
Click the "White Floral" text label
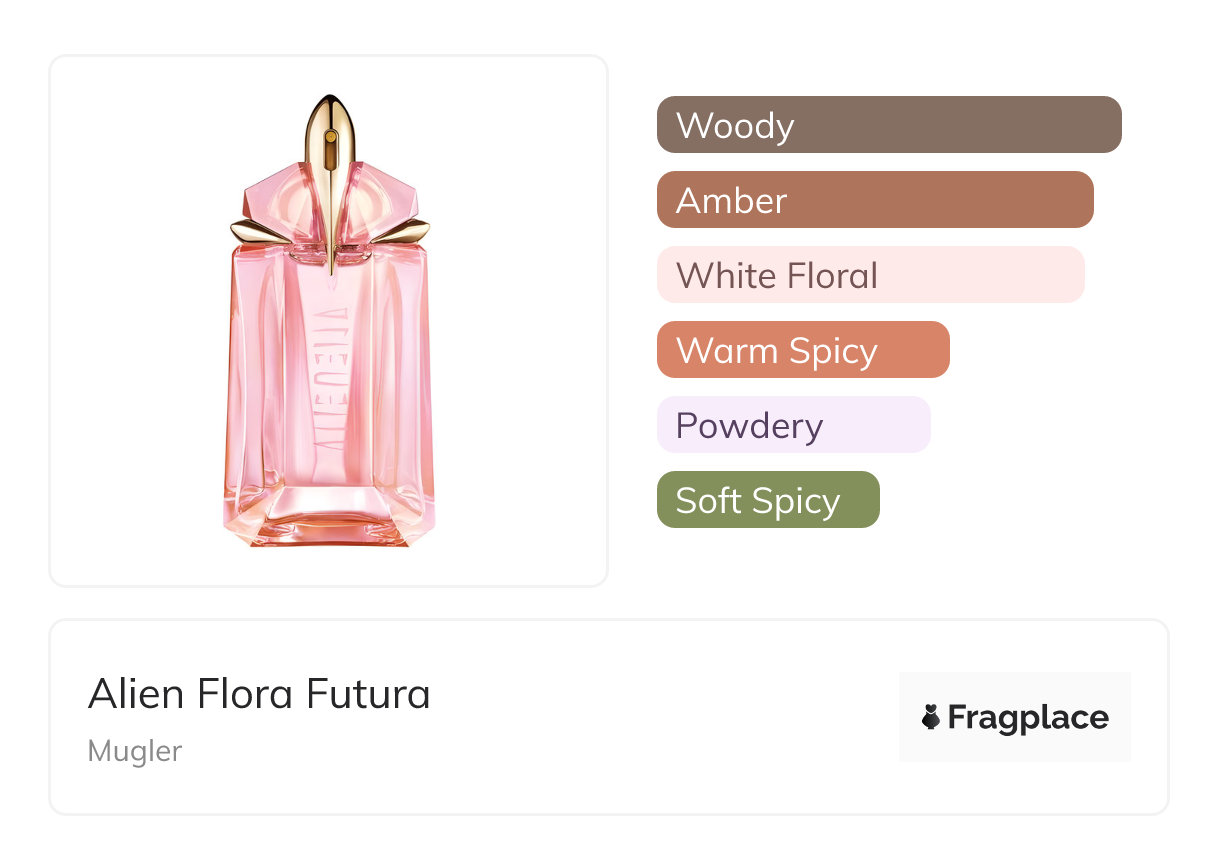(777, 276)
